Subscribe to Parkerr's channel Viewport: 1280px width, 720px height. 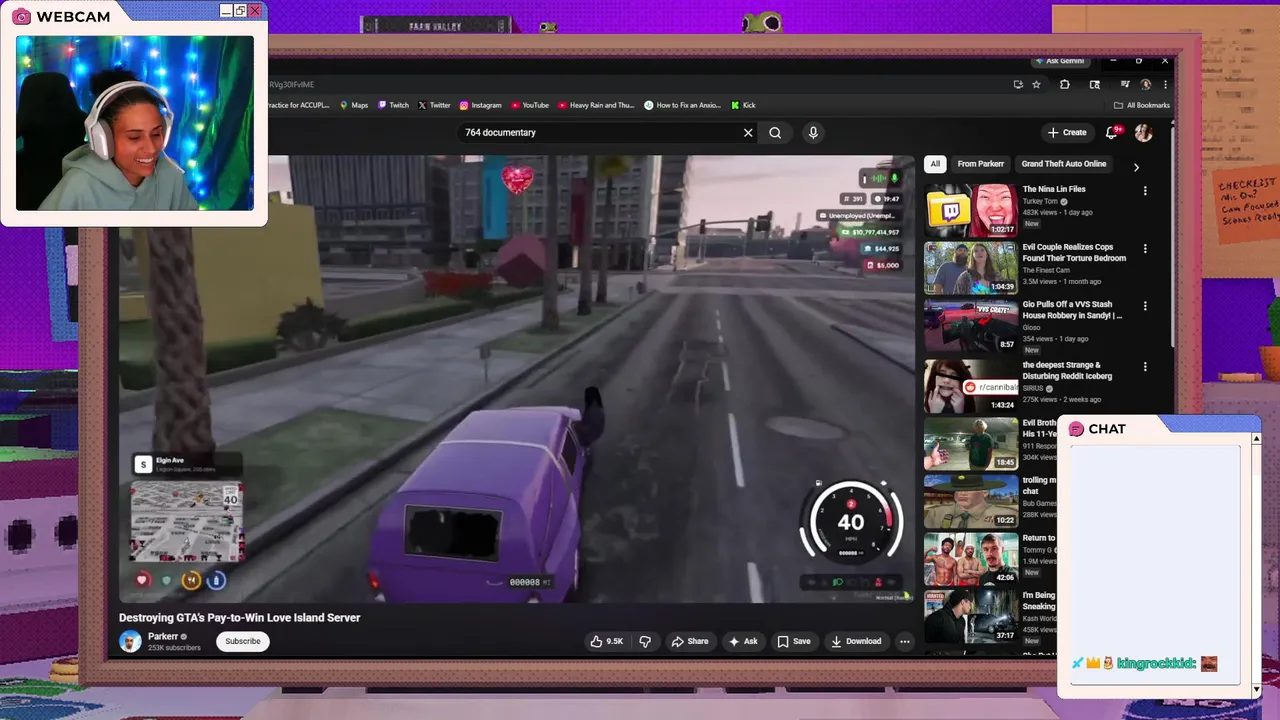tap(242, 641)
